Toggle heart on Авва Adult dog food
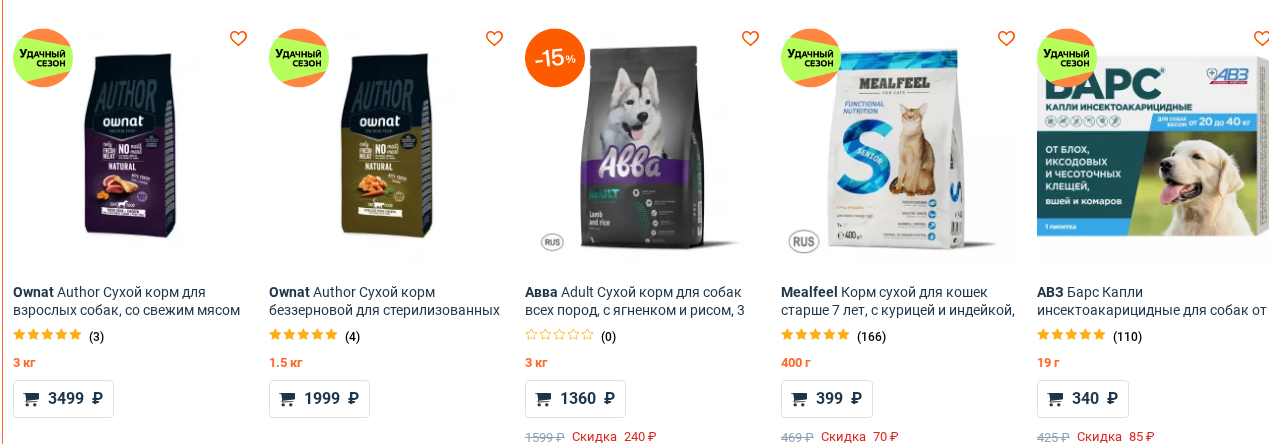1269x444 pixels. click(750, 38)
